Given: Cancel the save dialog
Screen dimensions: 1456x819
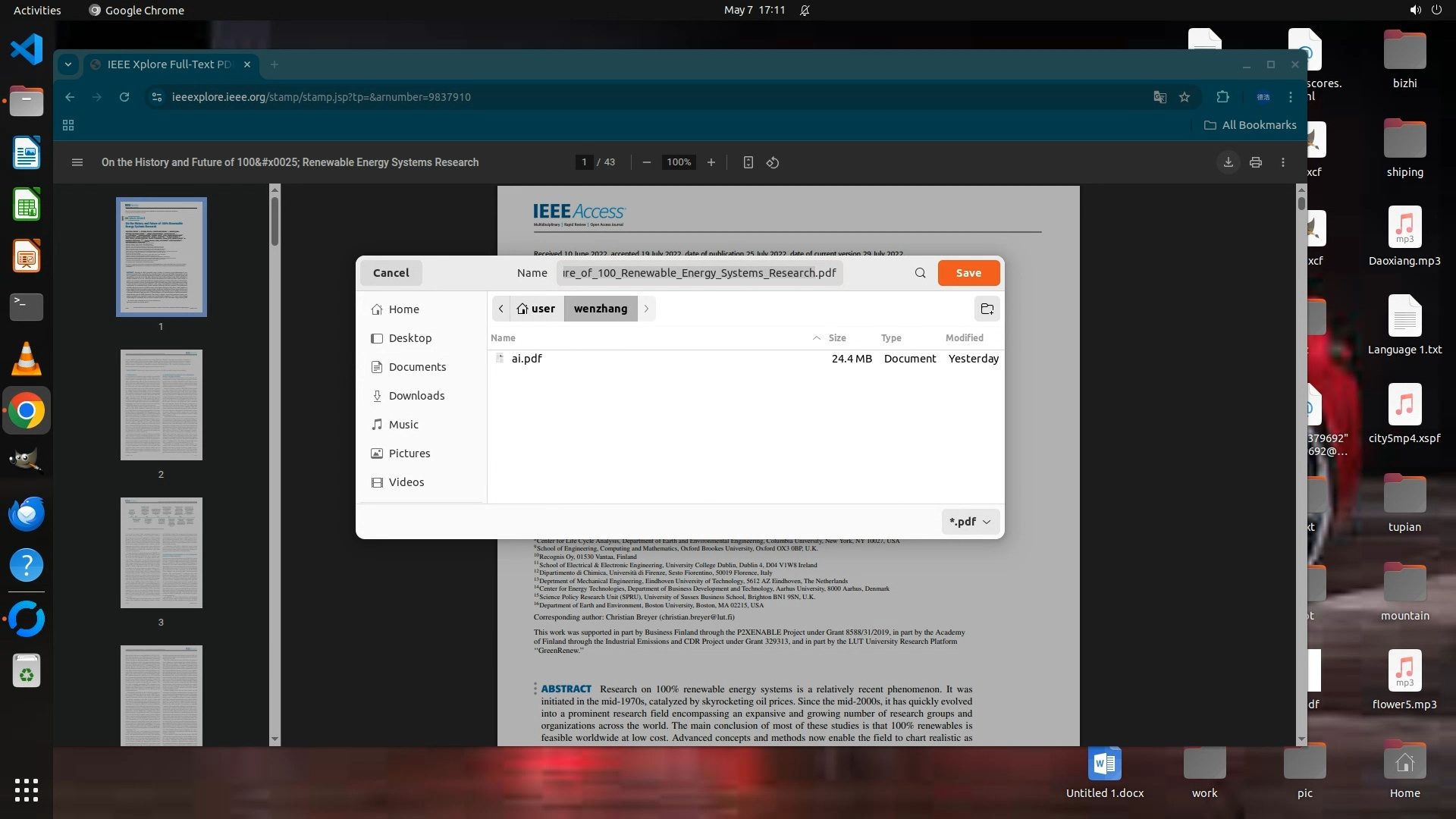Looking at the screenshot, I should (x=391, y=273).
